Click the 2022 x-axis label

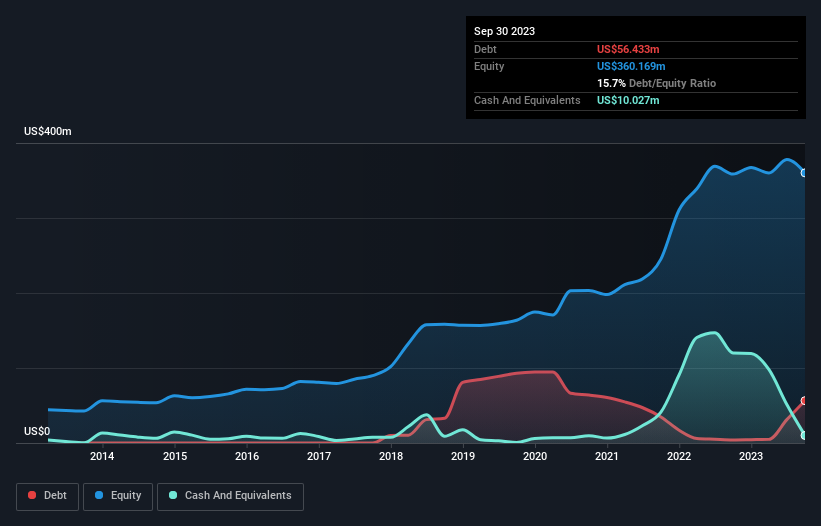[x=679, y=456]
